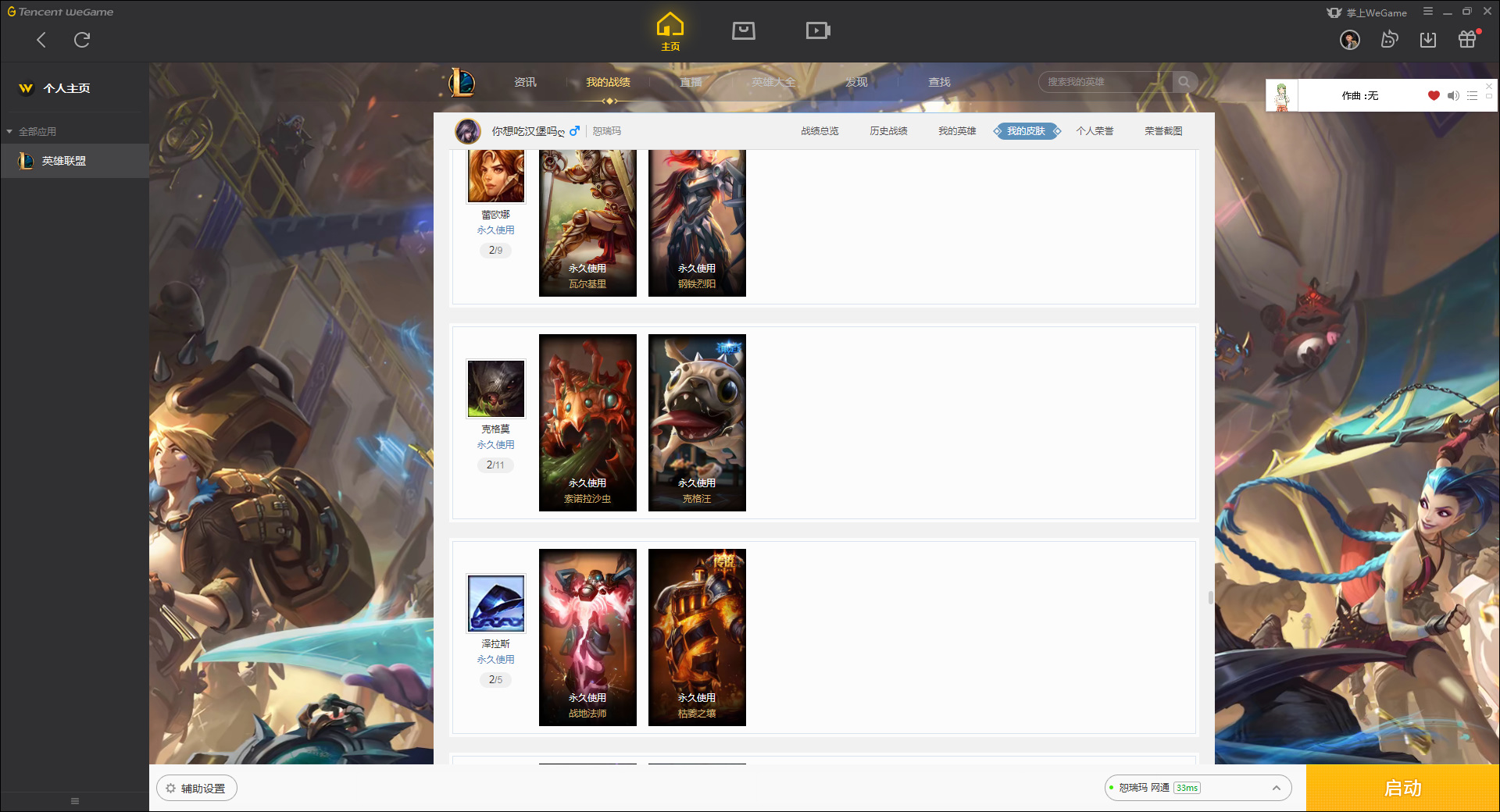
Task: Open the hamburger main menu icon
Action: [1428, 12]
